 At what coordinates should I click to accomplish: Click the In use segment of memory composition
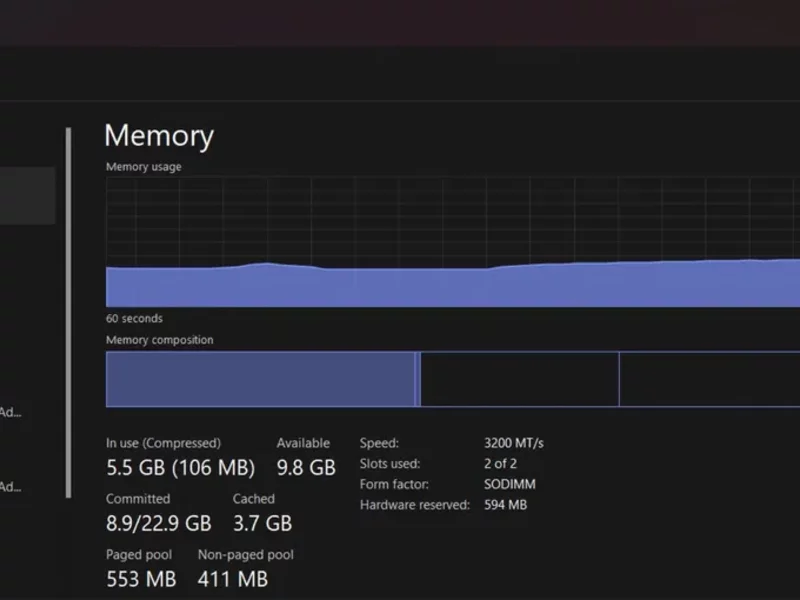260,379
